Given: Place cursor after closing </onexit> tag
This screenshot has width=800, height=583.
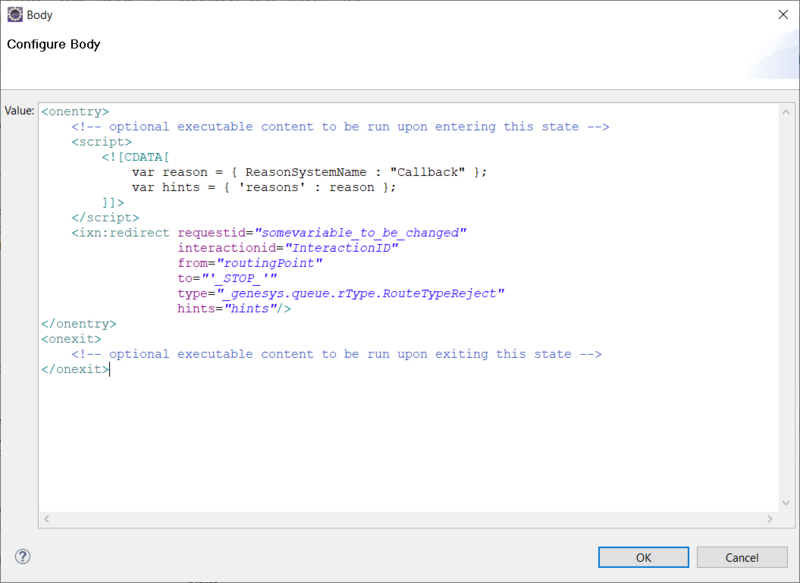Looking at the screenshot, I should coord(109,369).
